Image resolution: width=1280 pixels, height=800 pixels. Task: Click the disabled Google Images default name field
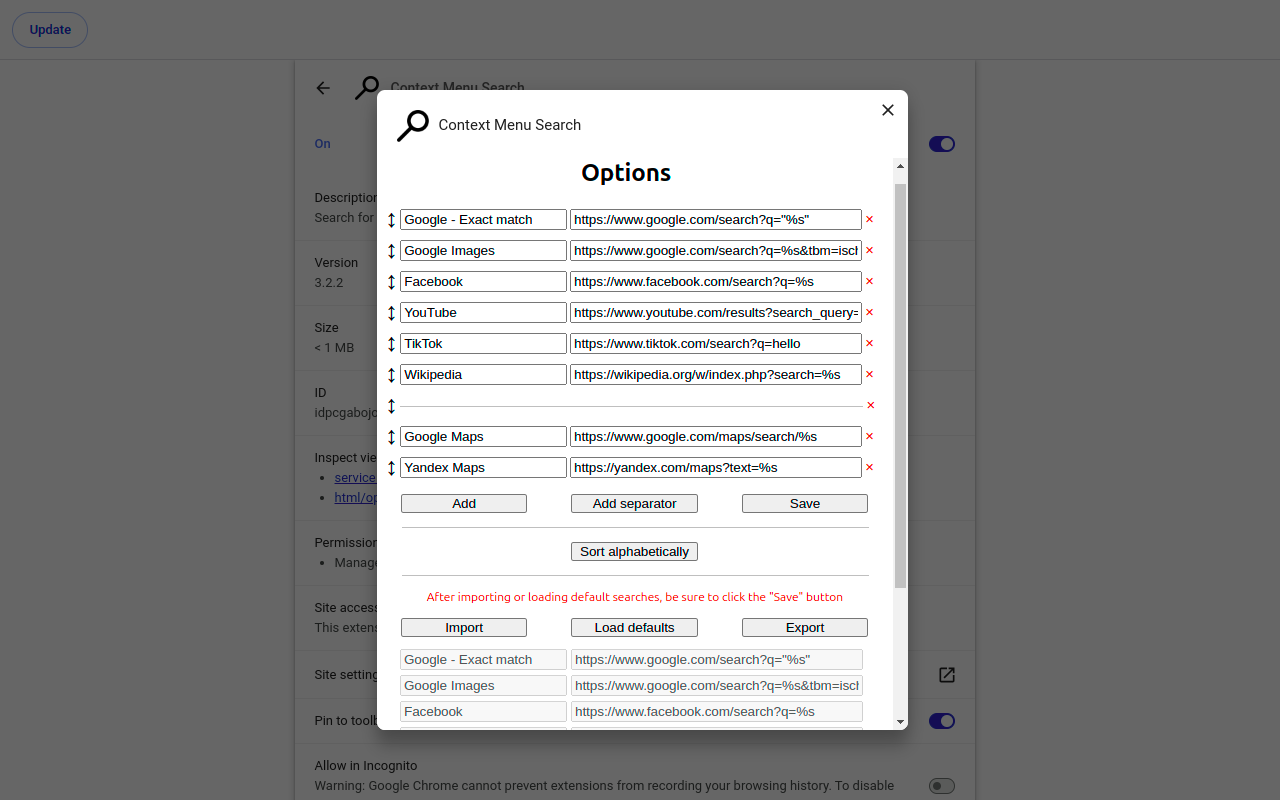pyautogui.click(x=483, y=686)
